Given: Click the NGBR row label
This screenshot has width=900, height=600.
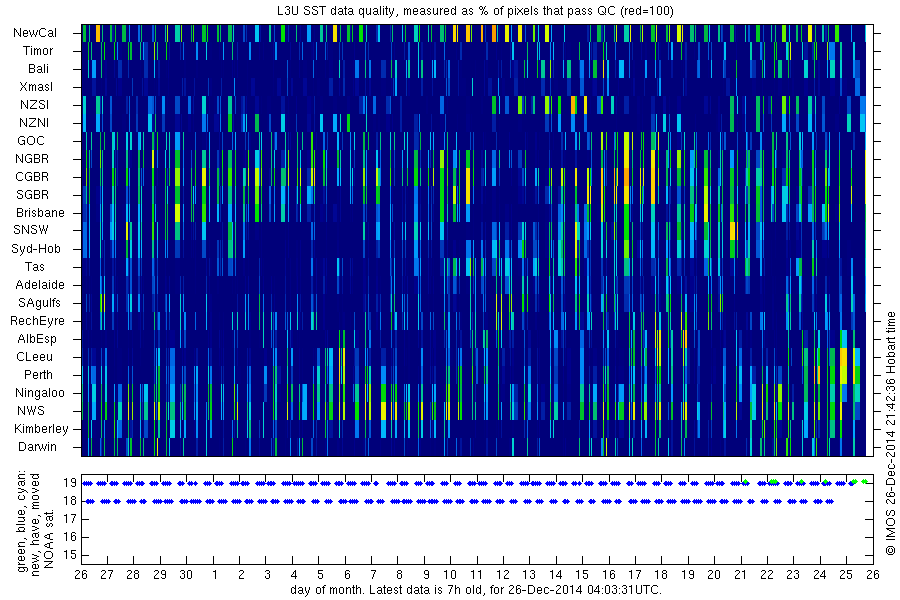Looking at the screenshot, I should (x=32, y=158).
